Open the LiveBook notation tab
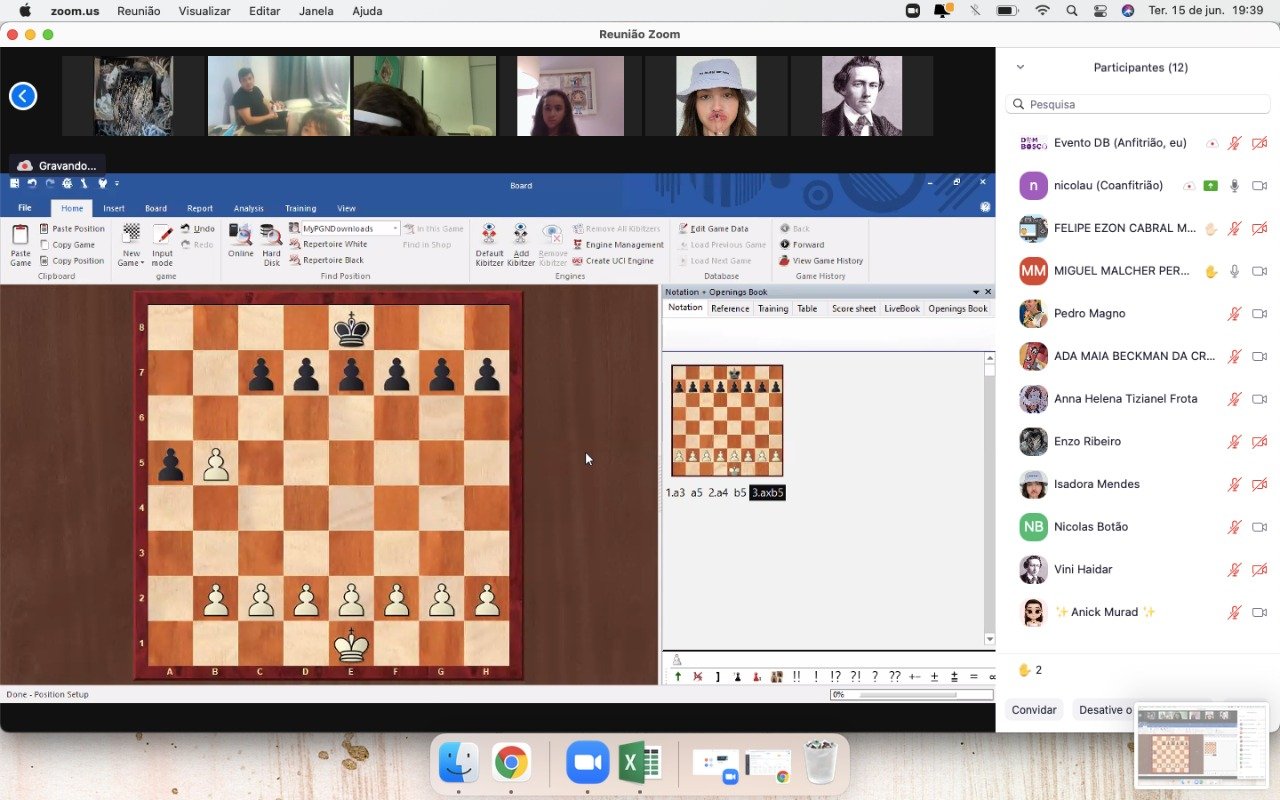Viewport: 1280px width, 800px height. point(902,309)
